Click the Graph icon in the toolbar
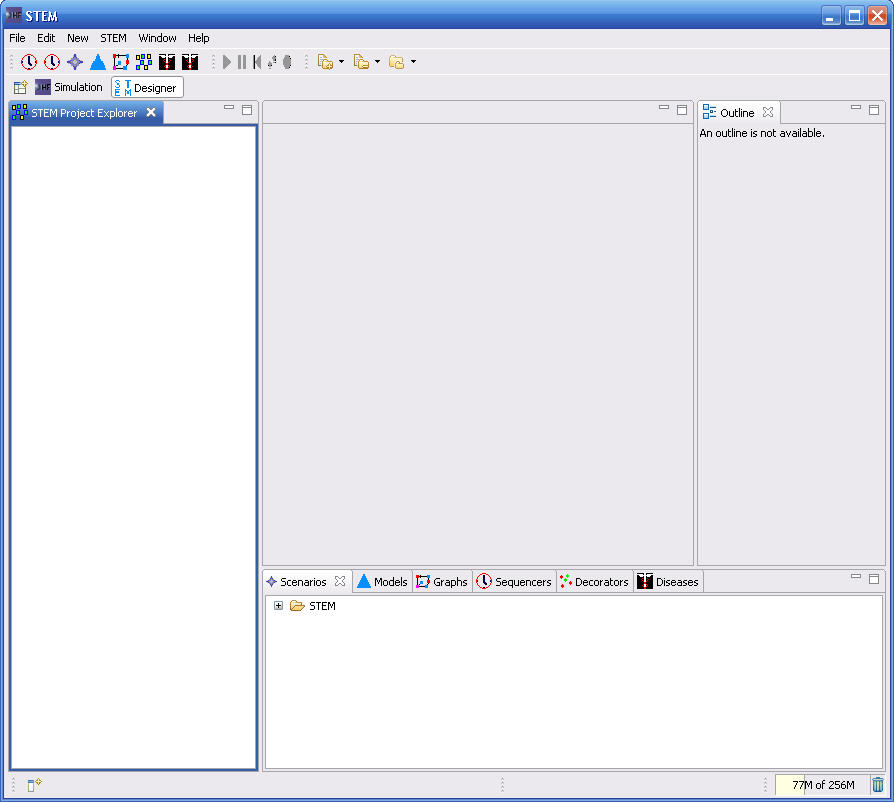 point(121,62)
